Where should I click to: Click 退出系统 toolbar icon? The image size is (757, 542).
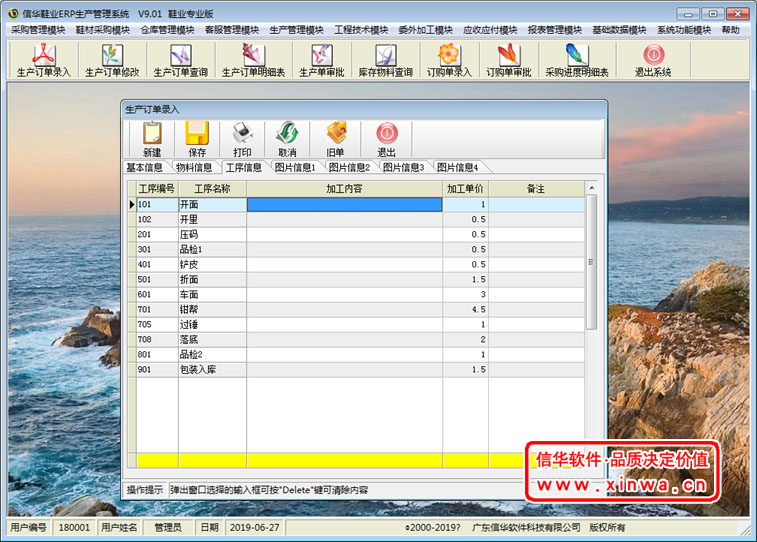coord(653,60)
